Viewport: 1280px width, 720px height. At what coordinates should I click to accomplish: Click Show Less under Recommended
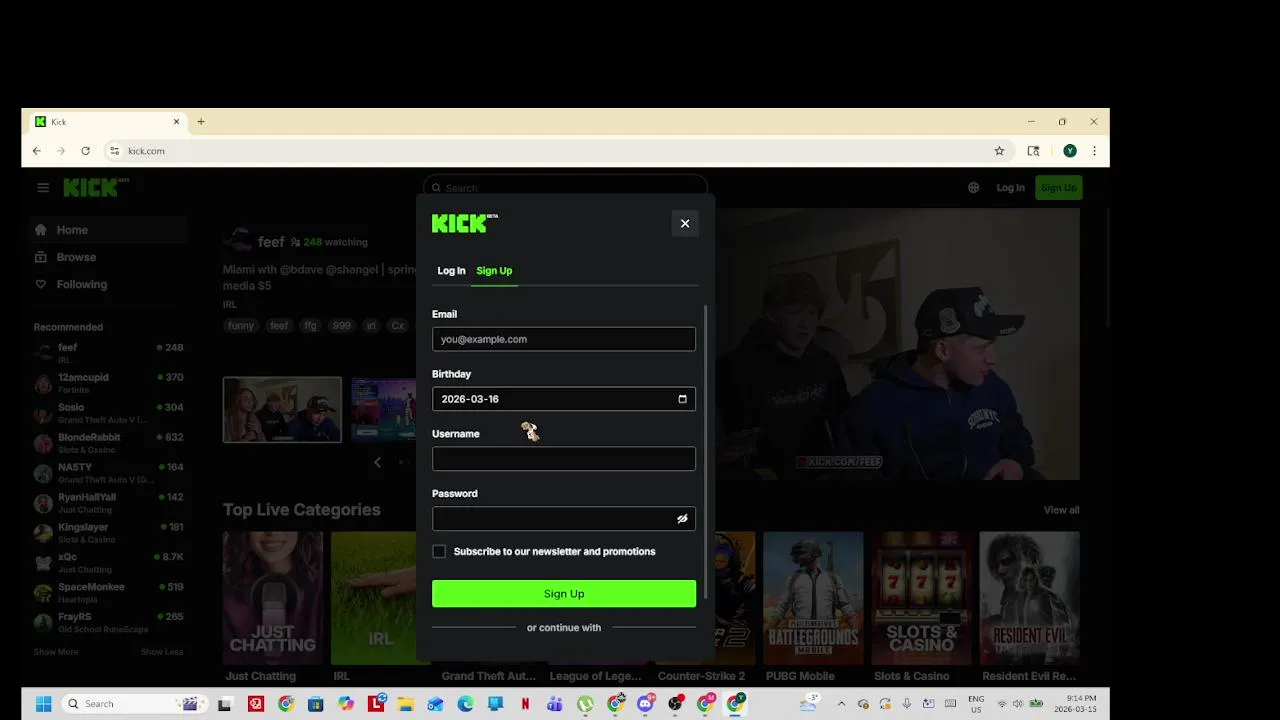tap(162, 652)
